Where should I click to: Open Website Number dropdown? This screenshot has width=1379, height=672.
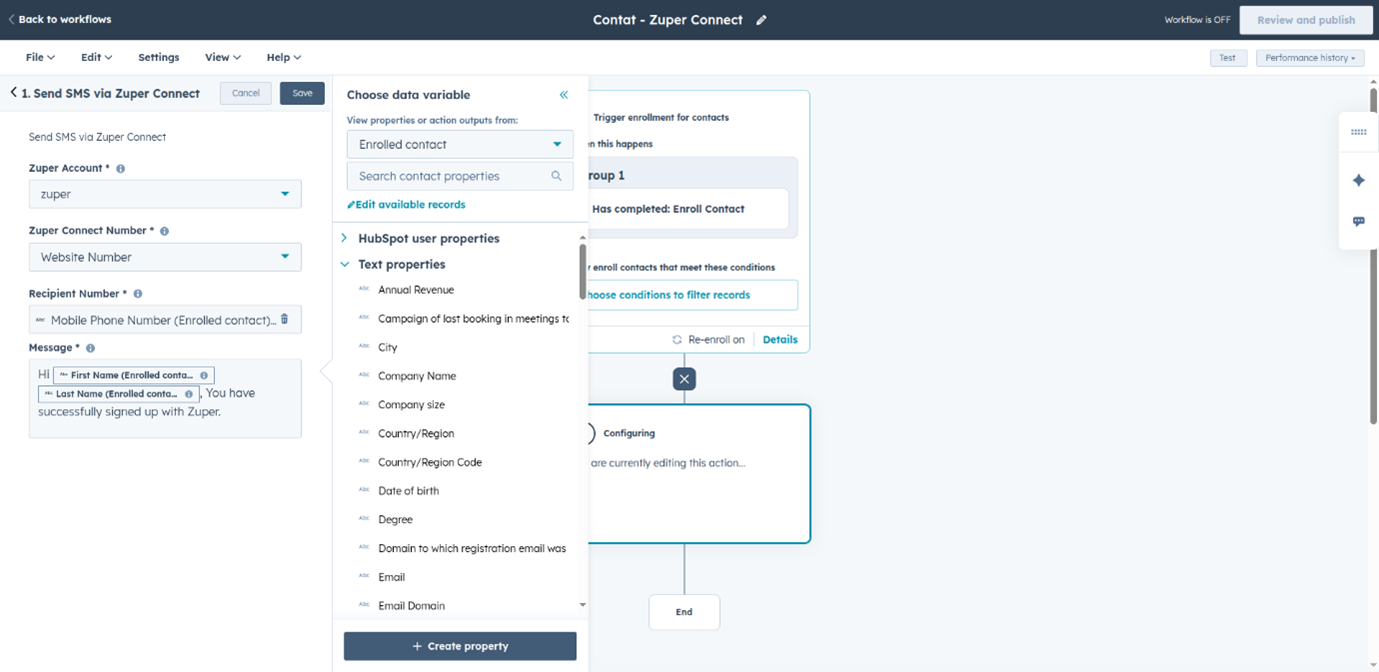pos(165,257)
